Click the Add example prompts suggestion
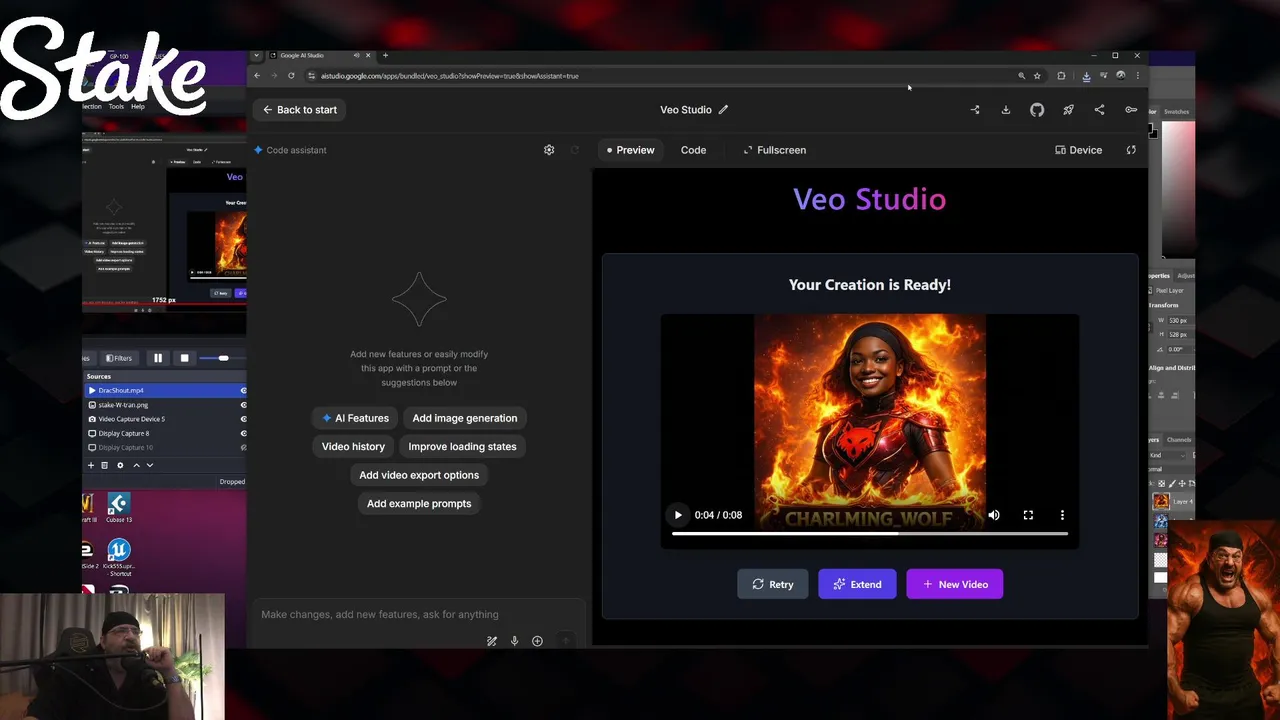Image resolution: width=1280 pixels, height=720 pixels. click(x=419, y=504)
